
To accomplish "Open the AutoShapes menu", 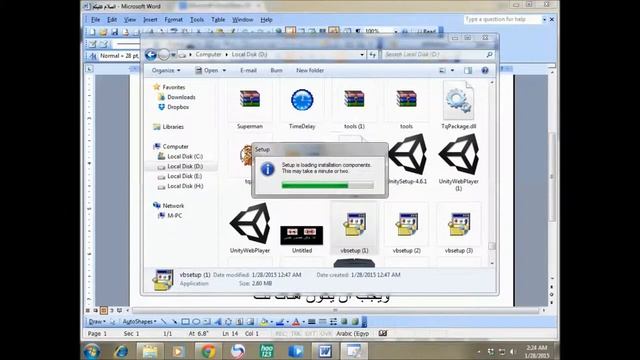I will (139, 322).
